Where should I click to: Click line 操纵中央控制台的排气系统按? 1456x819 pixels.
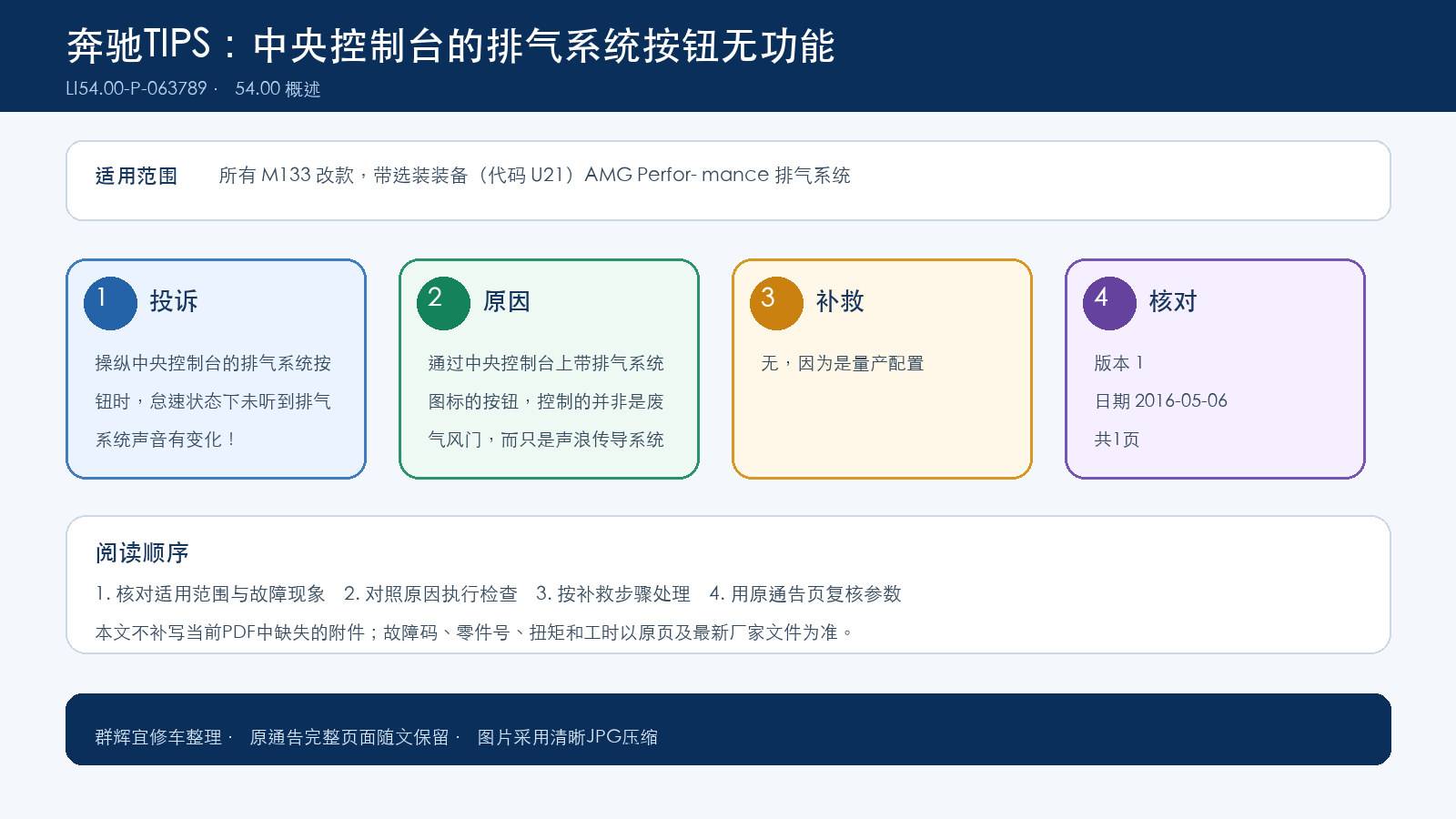coord(213,363)
